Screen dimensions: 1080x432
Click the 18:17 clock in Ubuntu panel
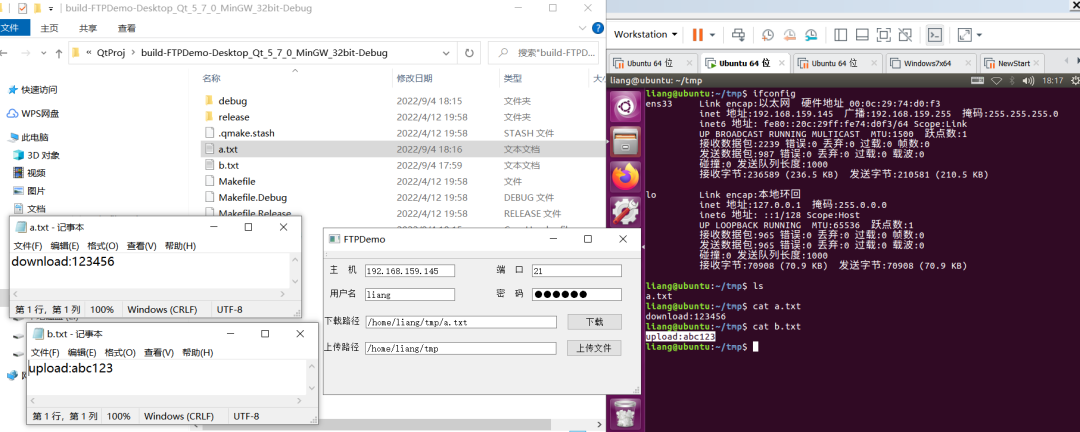pos(1053,81)
